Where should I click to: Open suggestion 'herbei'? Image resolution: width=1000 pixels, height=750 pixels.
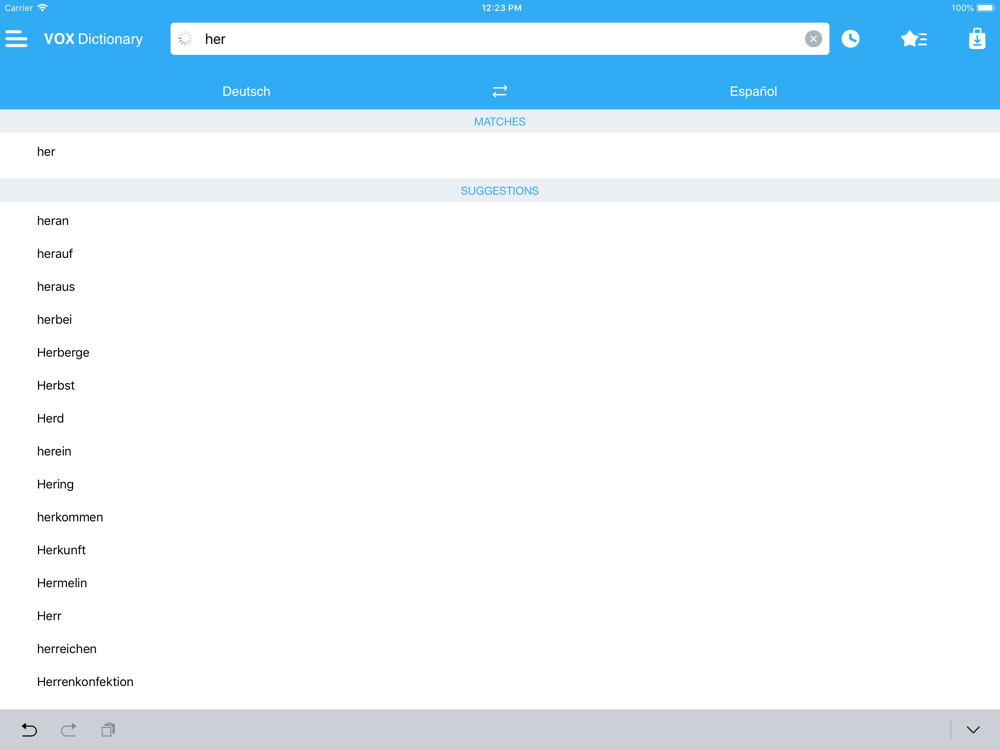499,320
